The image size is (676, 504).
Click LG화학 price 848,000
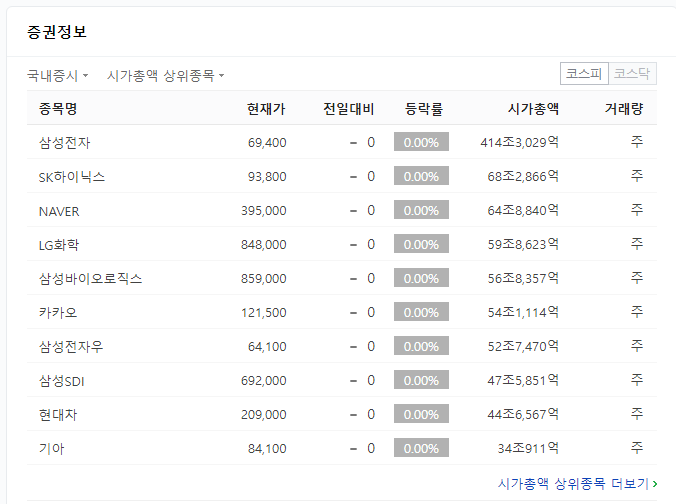(x=263, y=245)
